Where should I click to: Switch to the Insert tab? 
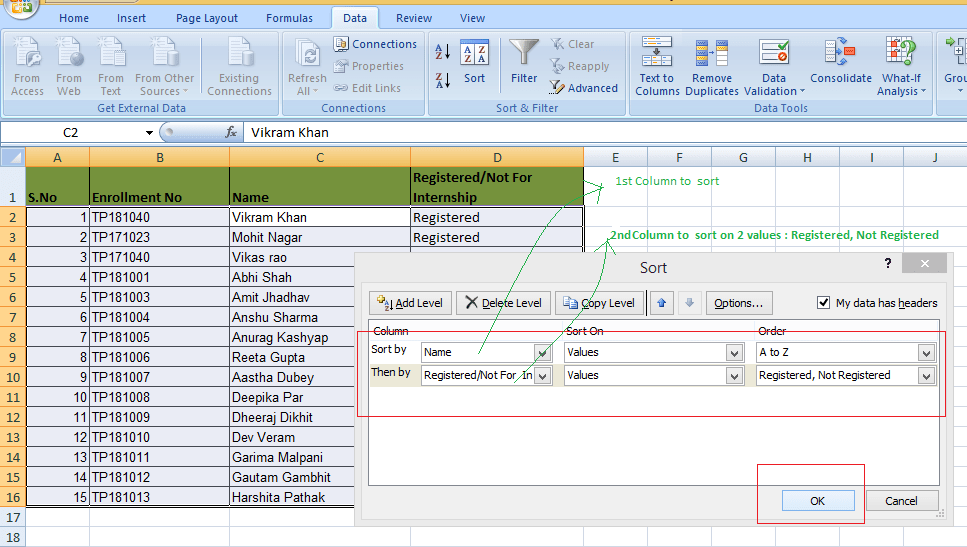click(x=131, y=18)
